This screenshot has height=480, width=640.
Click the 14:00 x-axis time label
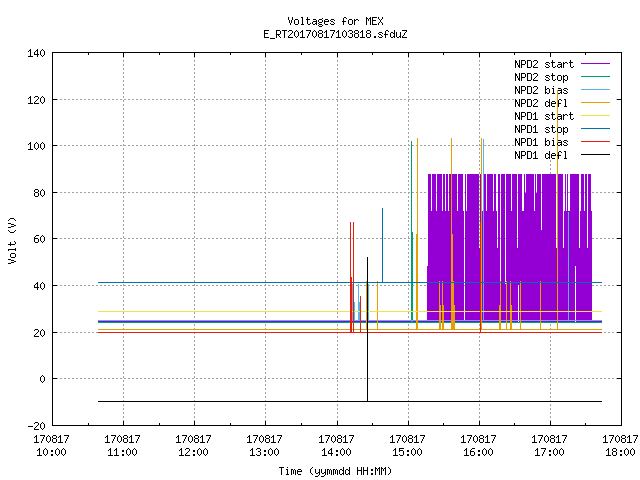336,452
